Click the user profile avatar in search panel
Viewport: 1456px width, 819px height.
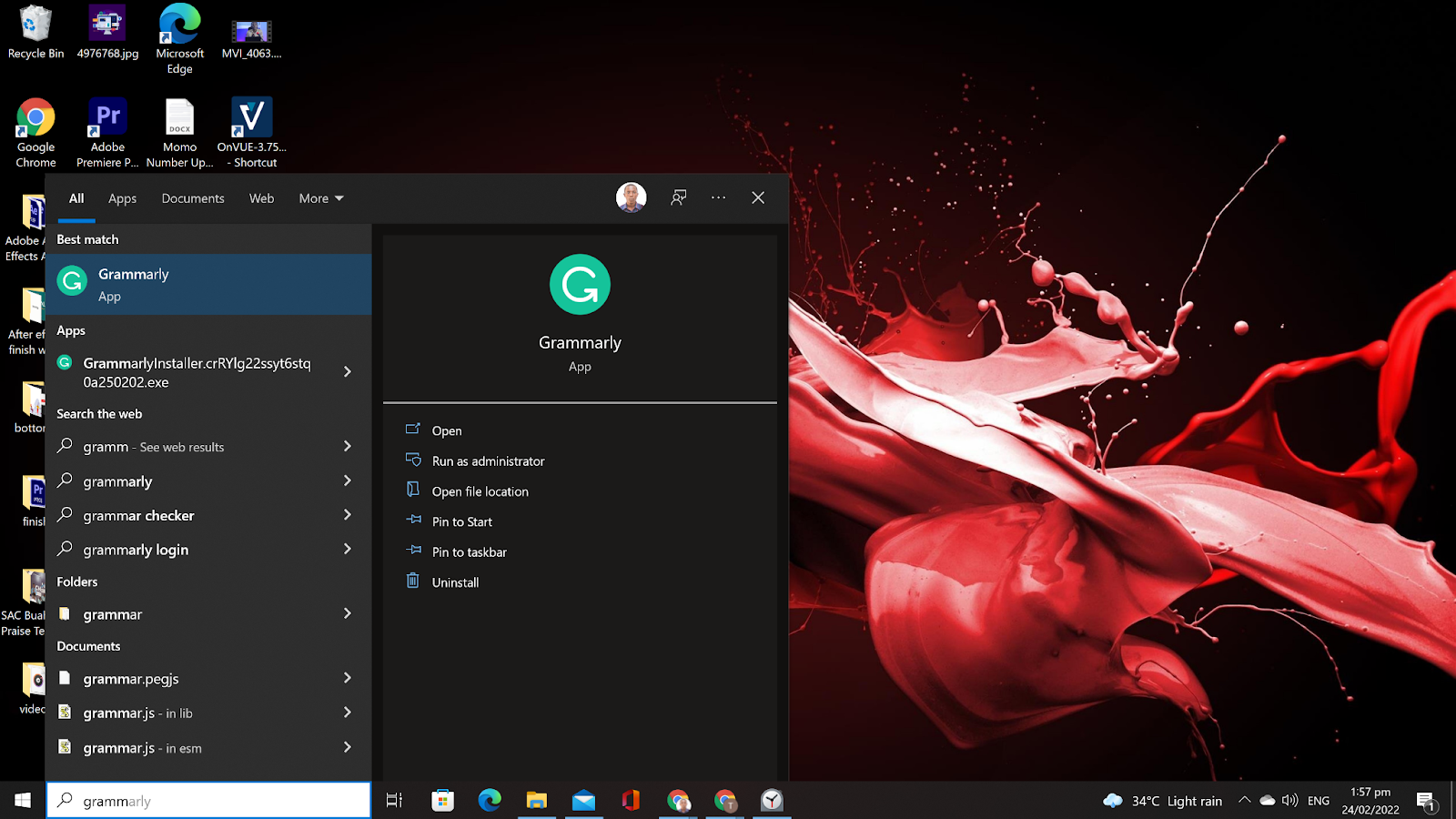(631, 197)
